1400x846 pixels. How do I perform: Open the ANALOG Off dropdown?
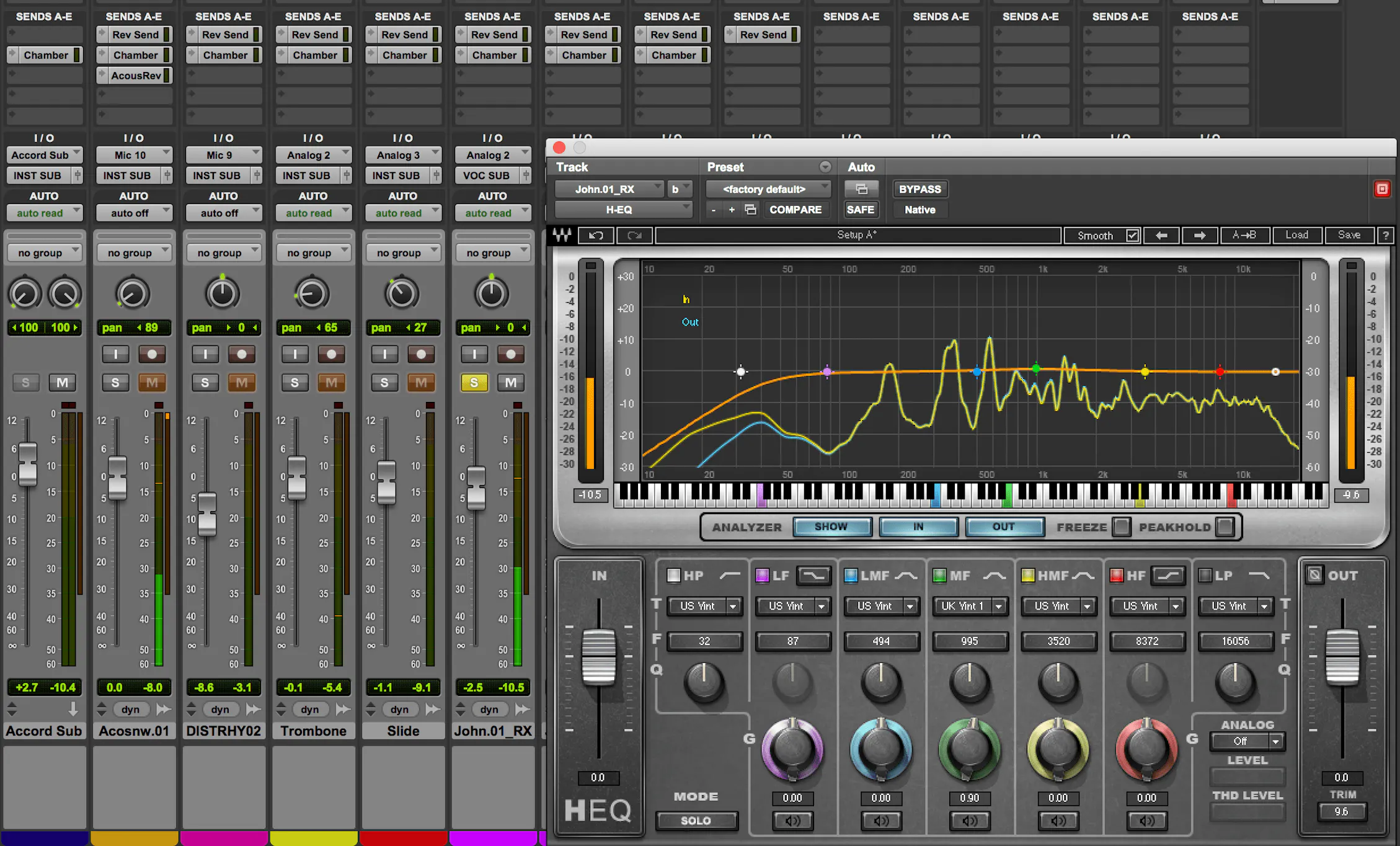click(1247, 741)
